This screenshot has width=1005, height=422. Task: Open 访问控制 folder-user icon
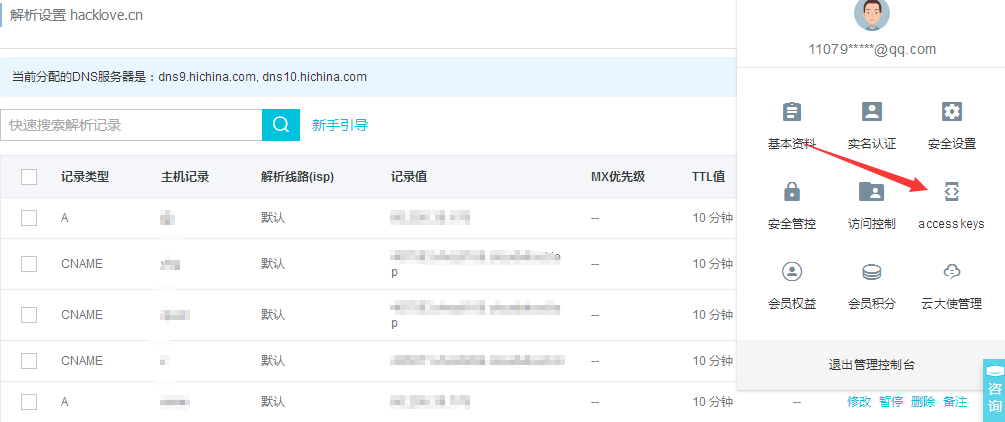872,191
